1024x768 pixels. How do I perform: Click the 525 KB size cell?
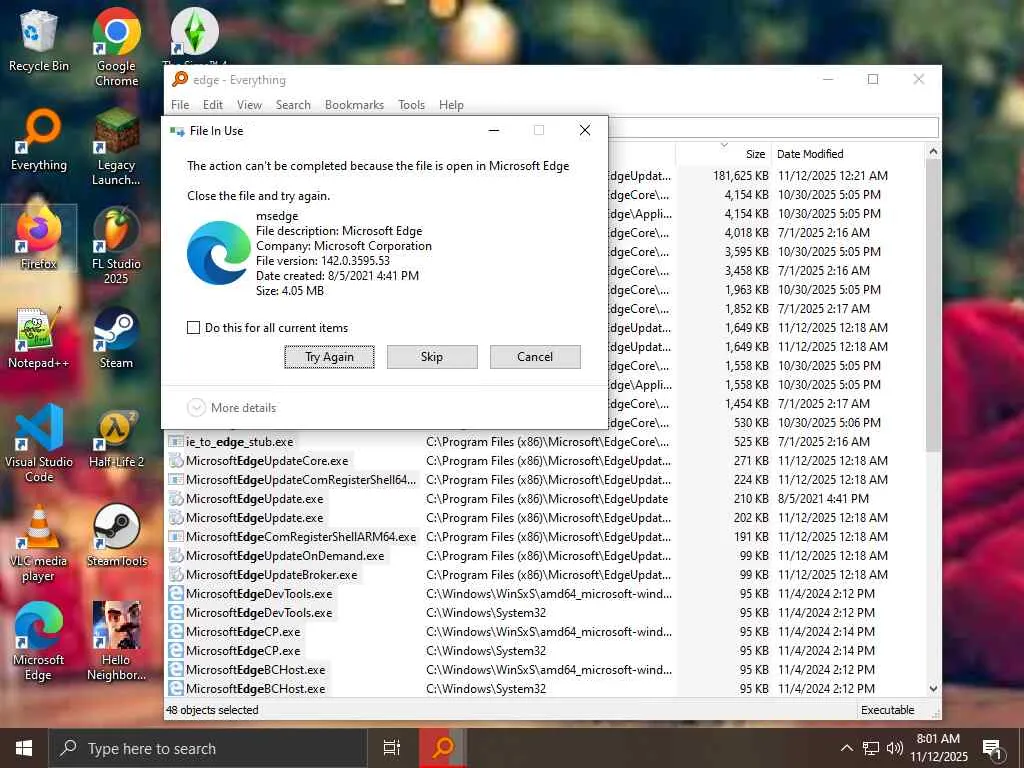point(751,441)
